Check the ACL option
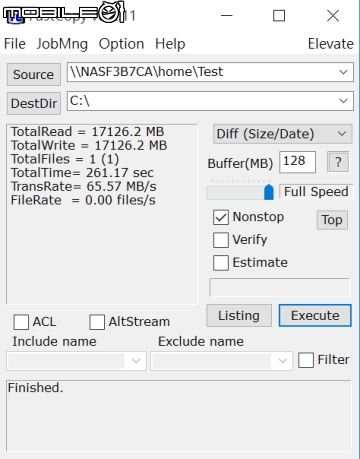 (x=21, y=322)
